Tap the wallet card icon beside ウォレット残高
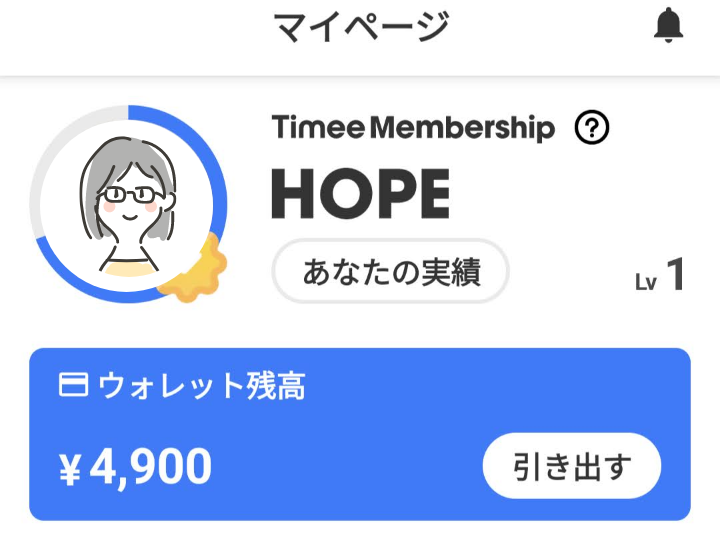This screenshot has width=720, height=553. point(74,386)
